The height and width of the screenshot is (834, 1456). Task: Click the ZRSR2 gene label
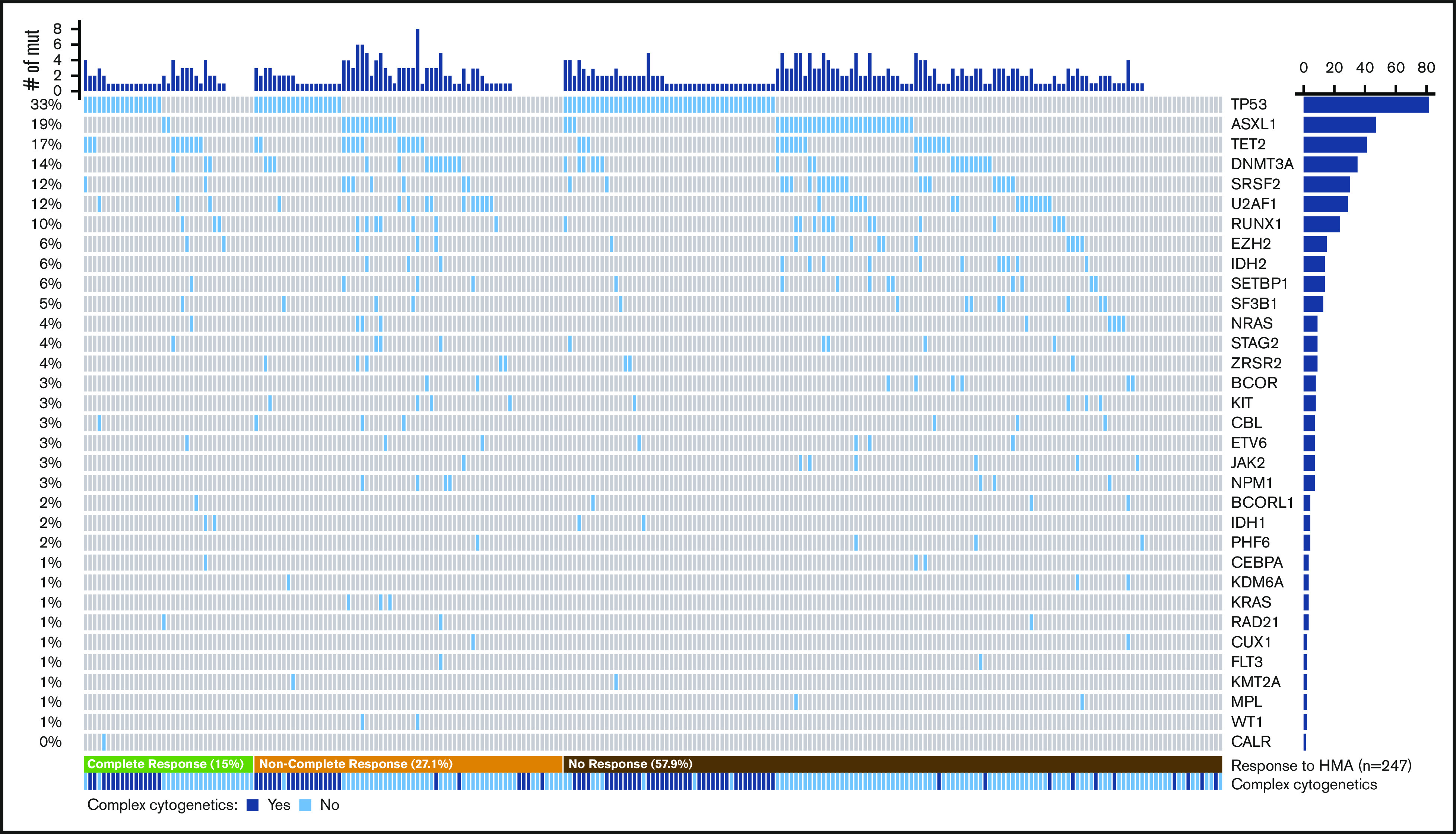(x=1256, y=363)
